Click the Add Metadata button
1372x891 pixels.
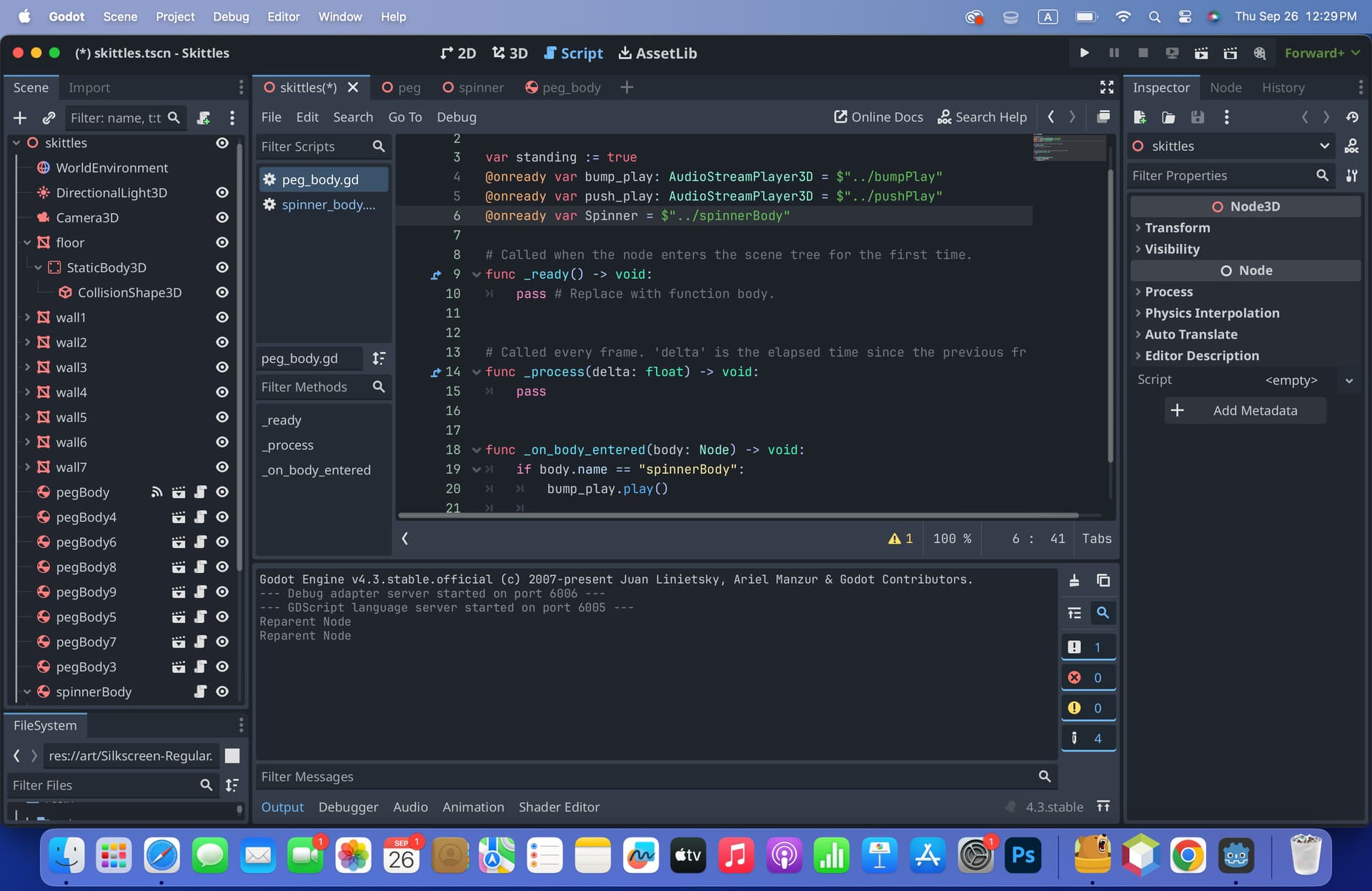click(1245, 410)
